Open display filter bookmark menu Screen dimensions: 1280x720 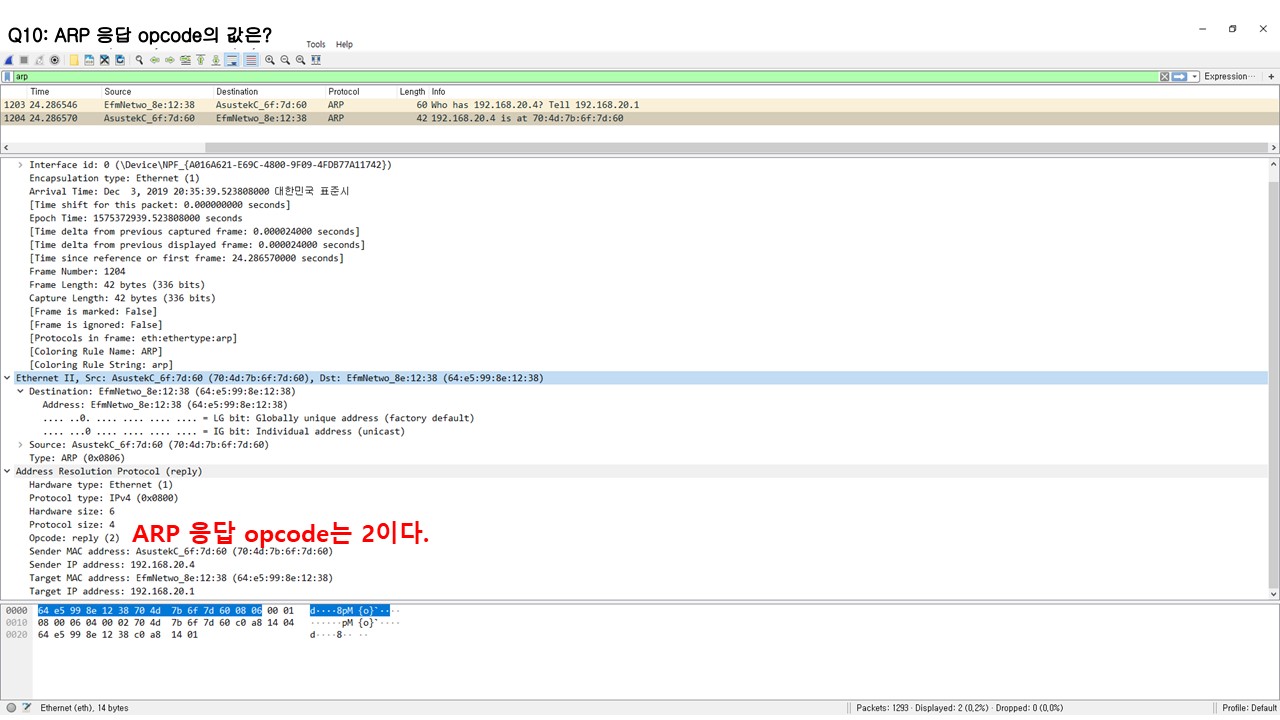[x=8, y=77]
